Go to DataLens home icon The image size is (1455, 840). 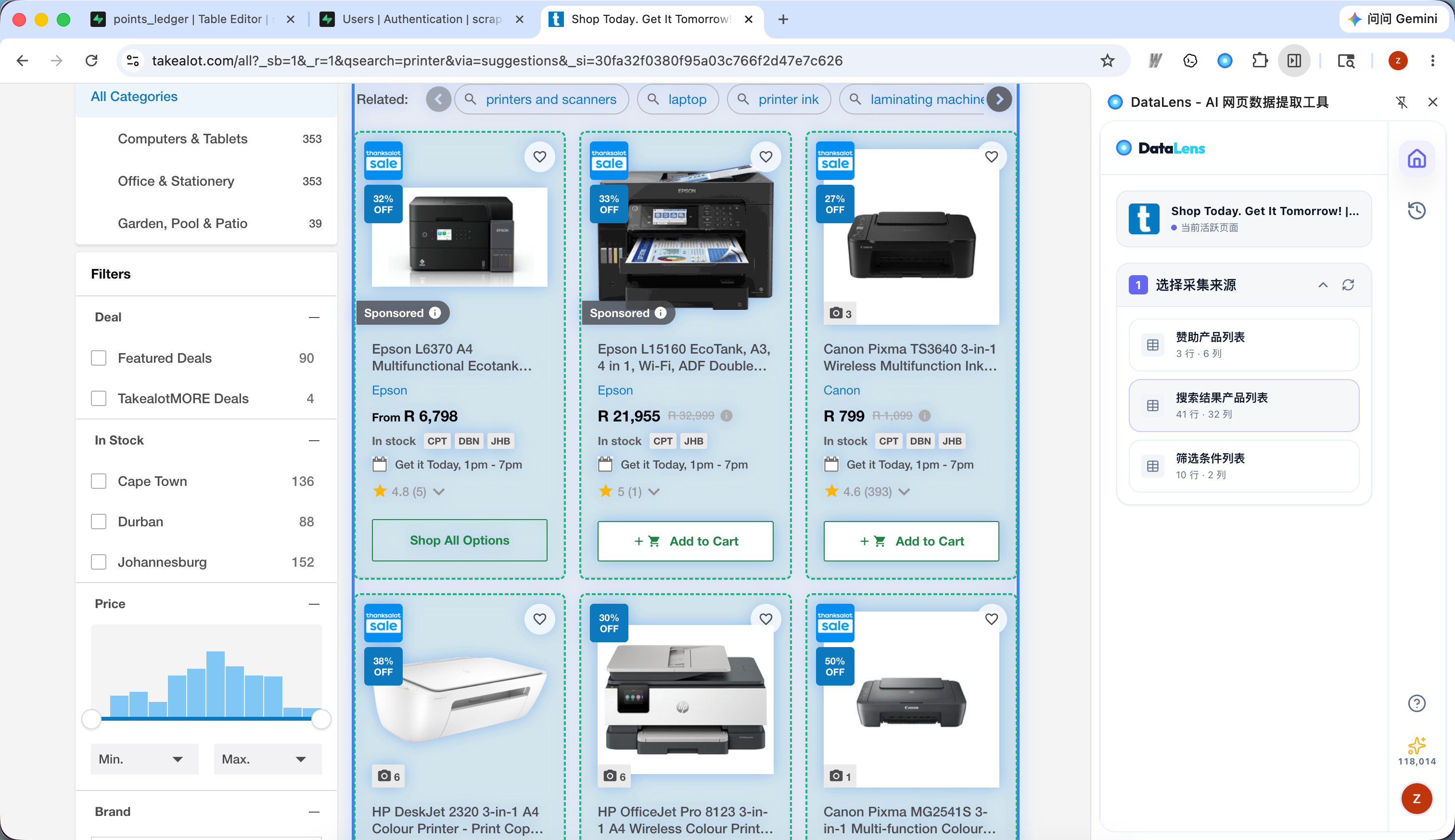point(1417,159)
